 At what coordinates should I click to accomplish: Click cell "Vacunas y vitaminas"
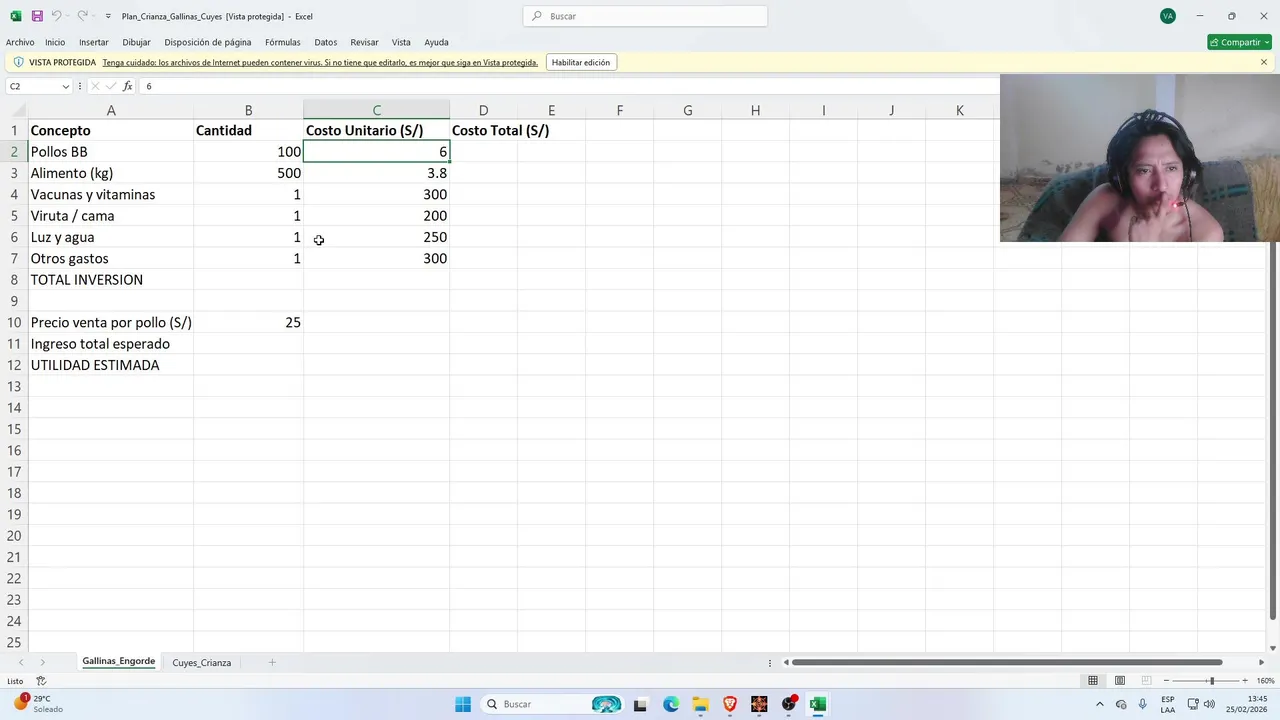click(x=111, y=194)
